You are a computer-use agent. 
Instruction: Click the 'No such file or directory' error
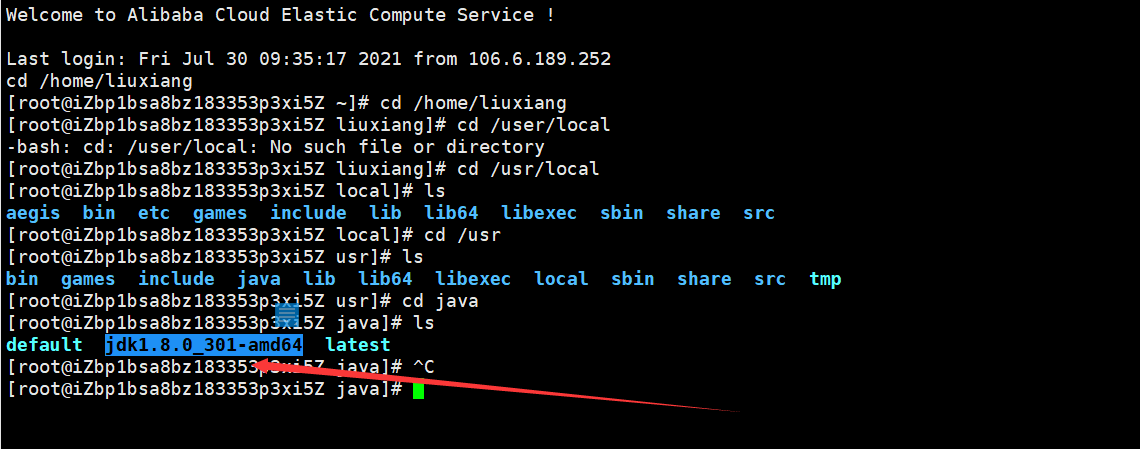[407, 147]
